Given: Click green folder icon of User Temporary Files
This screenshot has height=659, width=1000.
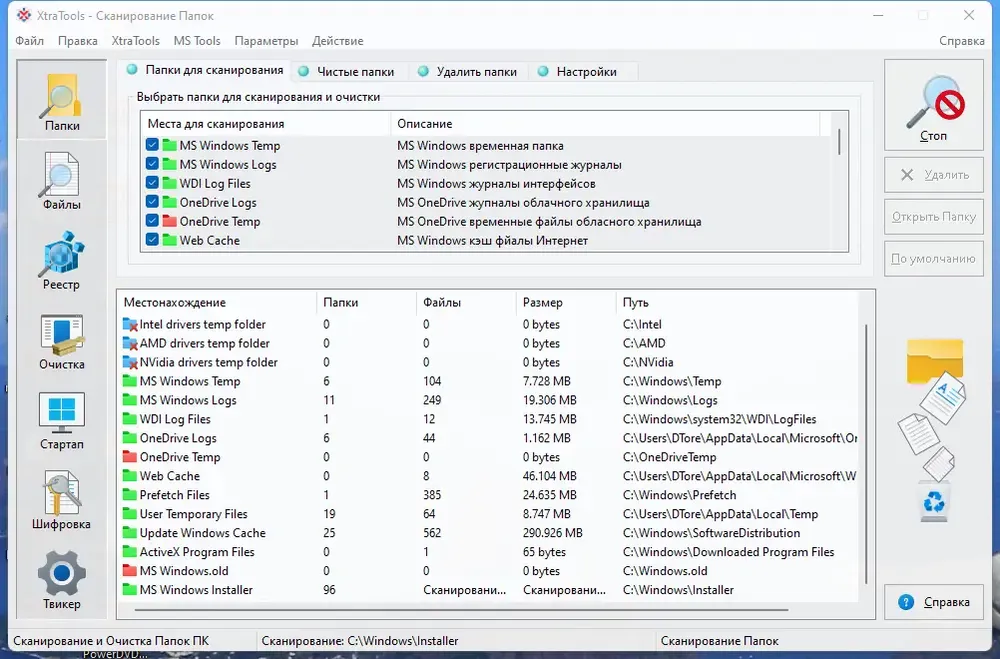Looking at the screenshot, I should (130, 514).
